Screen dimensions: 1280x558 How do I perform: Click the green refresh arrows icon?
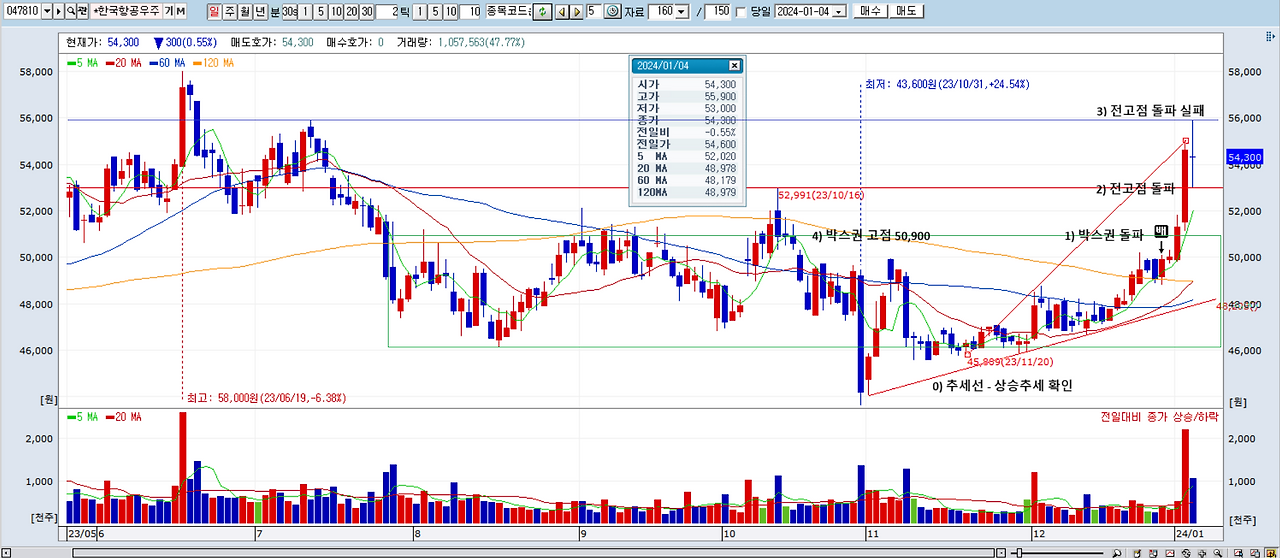(542, 11)
